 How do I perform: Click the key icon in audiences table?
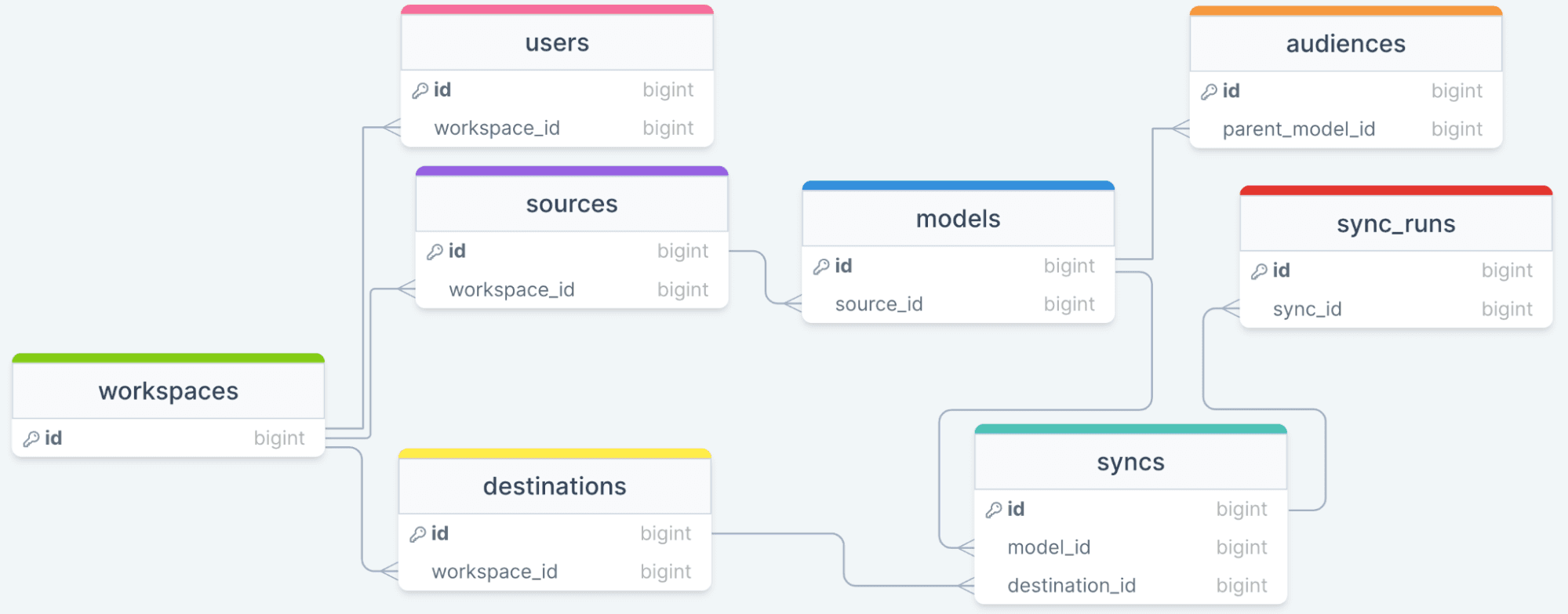click(1210, 92)
